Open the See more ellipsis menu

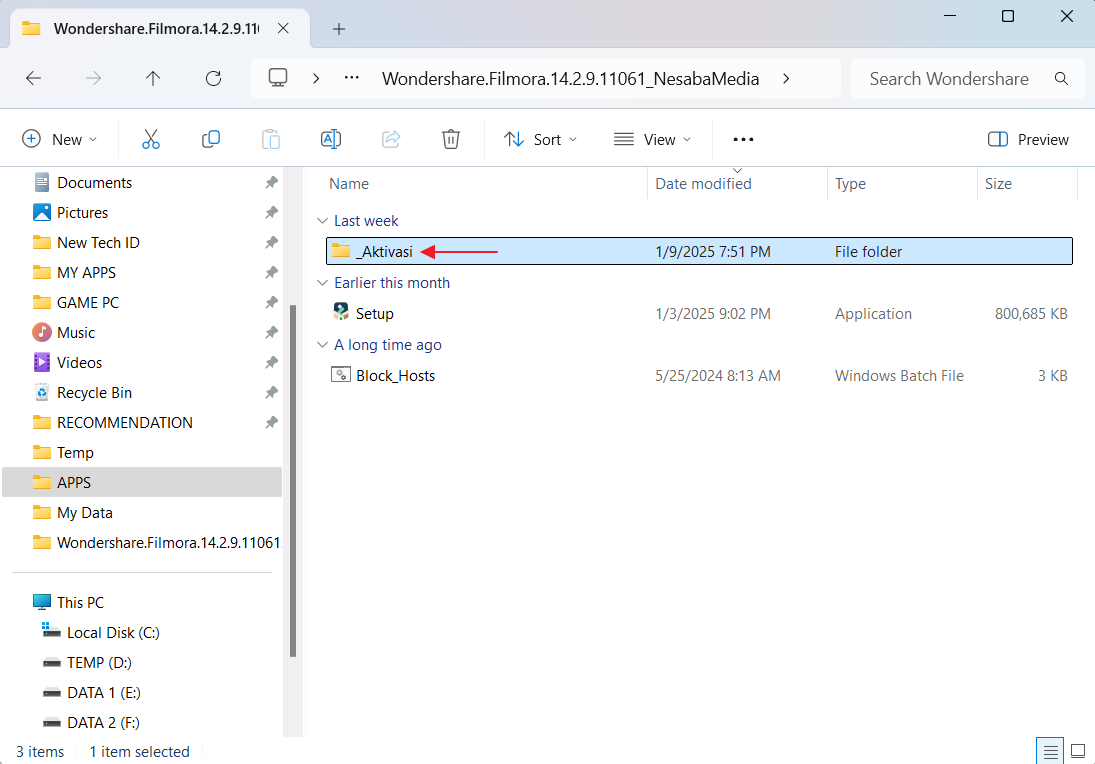(743, 139)
